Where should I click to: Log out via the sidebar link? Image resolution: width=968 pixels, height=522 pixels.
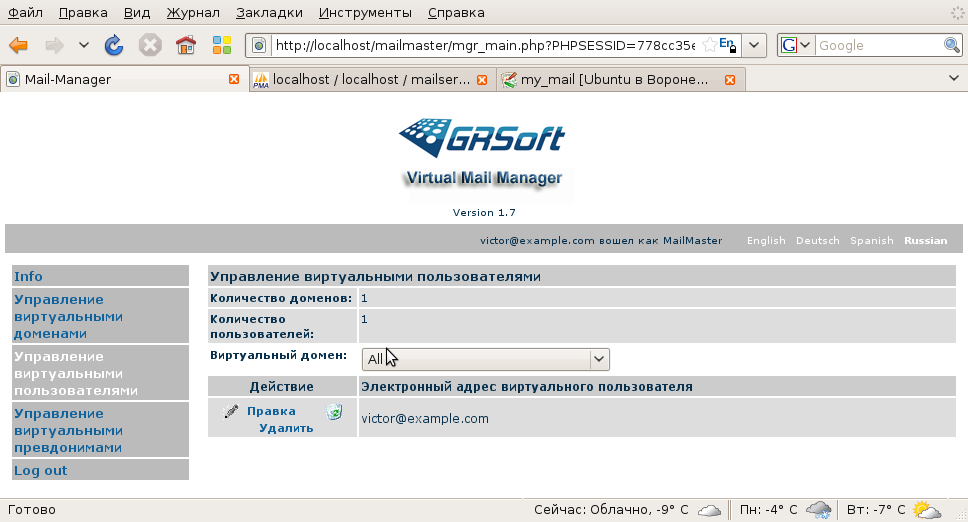41,470
